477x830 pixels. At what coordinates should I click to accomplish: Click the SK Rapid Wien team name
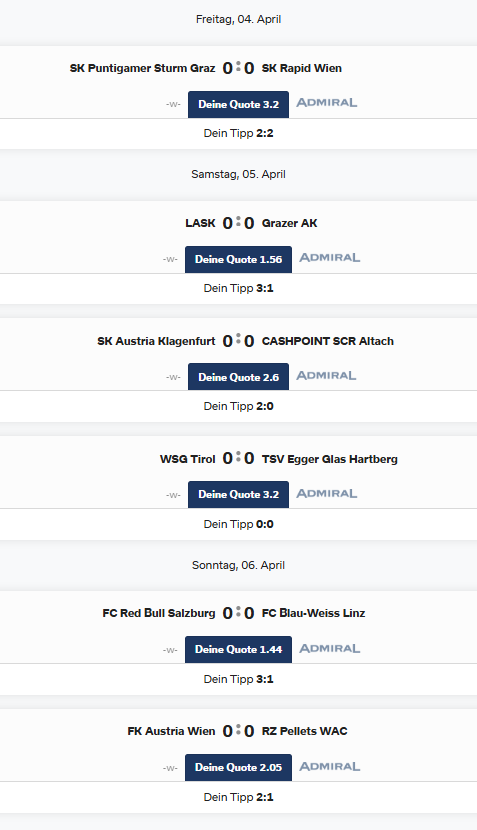tap(302, 68)
